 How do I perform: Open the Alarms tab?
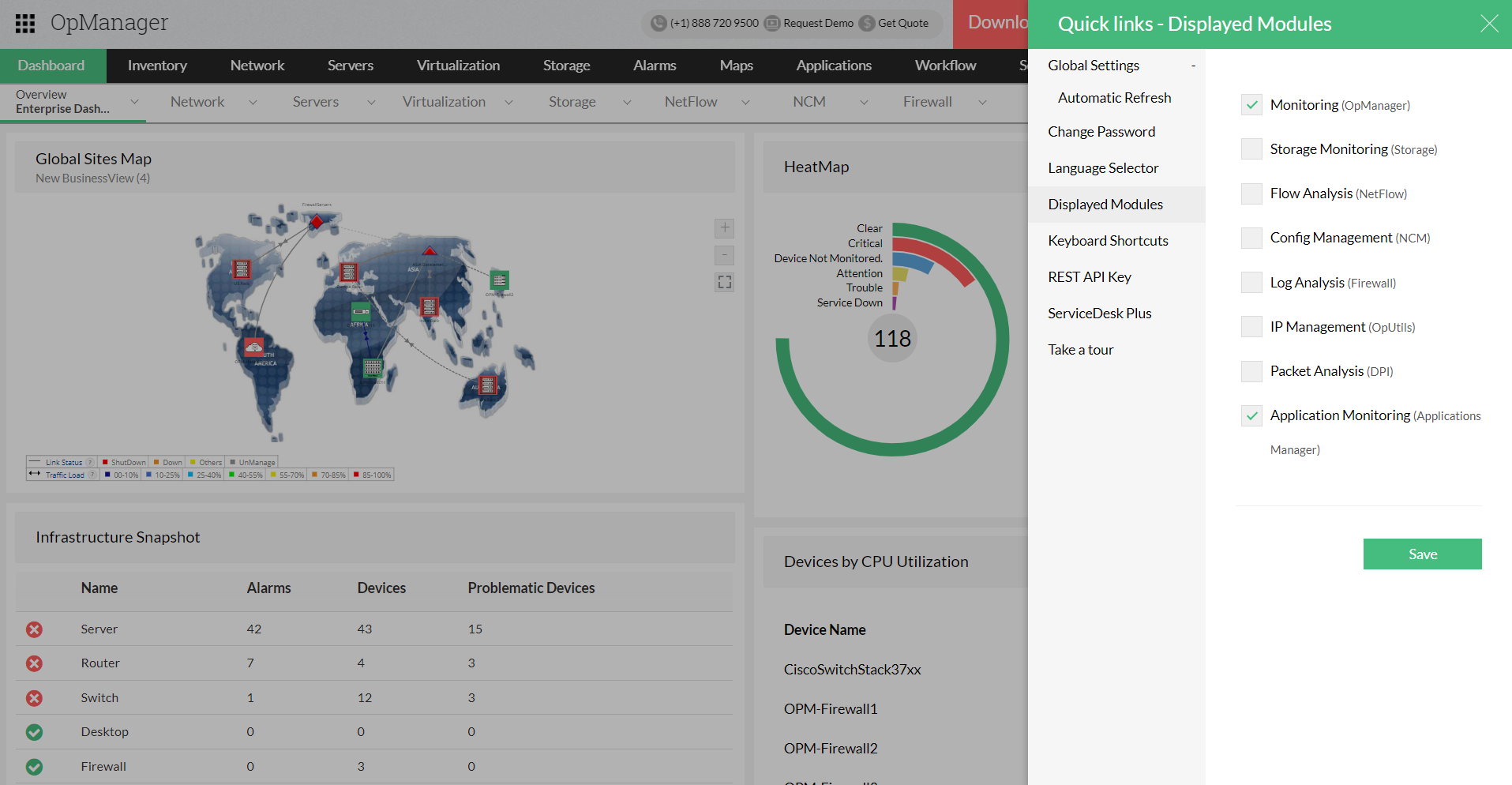(x=654, y=66)
